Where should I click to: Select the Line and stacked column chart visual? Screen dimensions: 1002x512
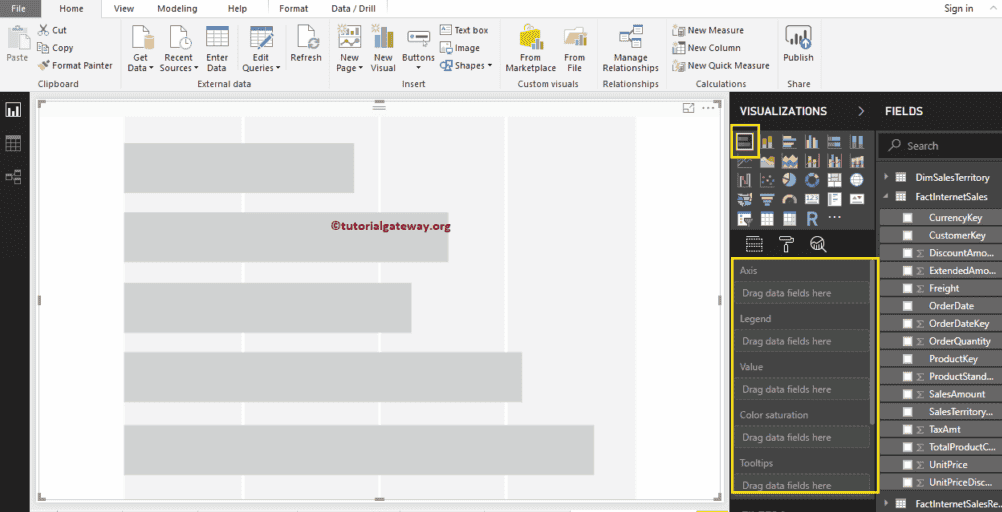pos(812,161)
